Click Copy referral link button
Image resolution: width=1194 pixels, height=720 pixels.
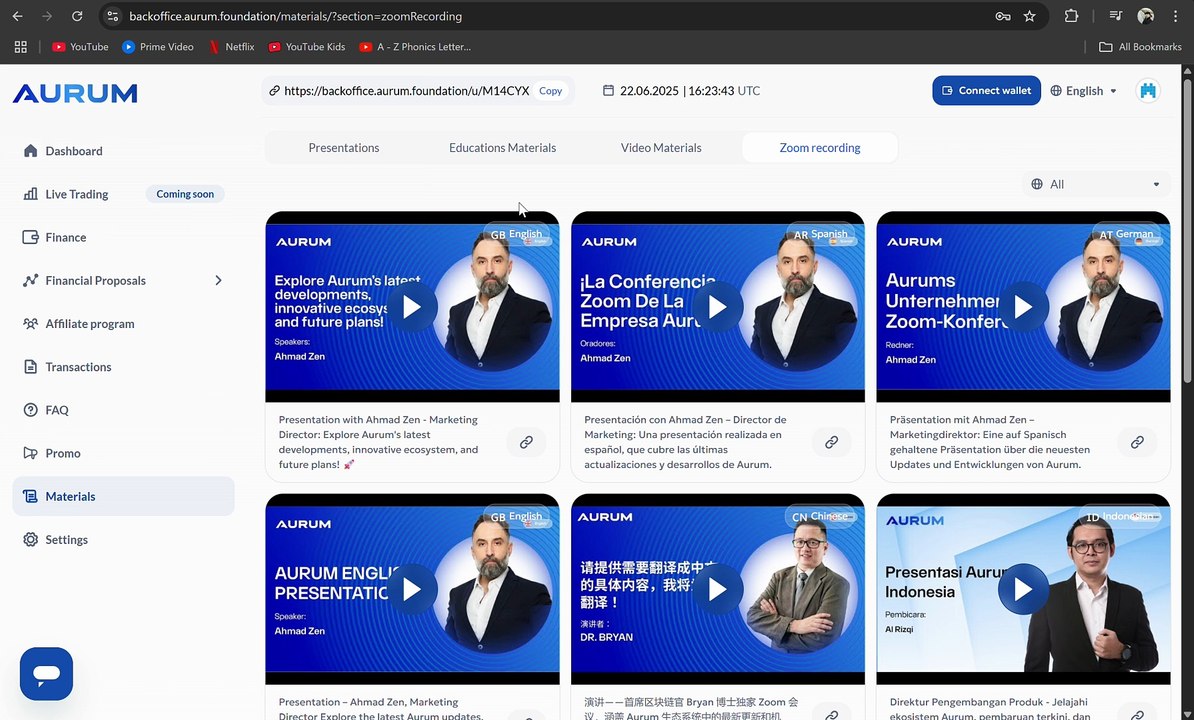pos(551,91)
